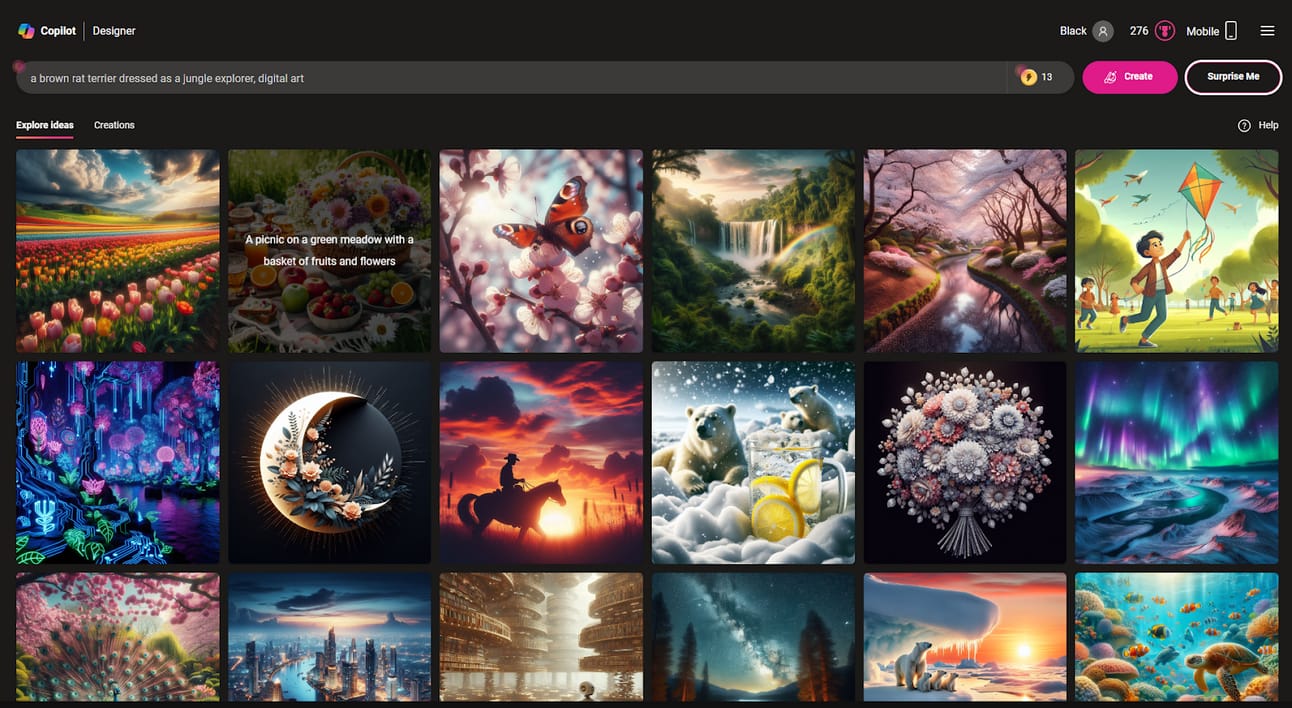Click the Copilot brand name

point(58,31)
